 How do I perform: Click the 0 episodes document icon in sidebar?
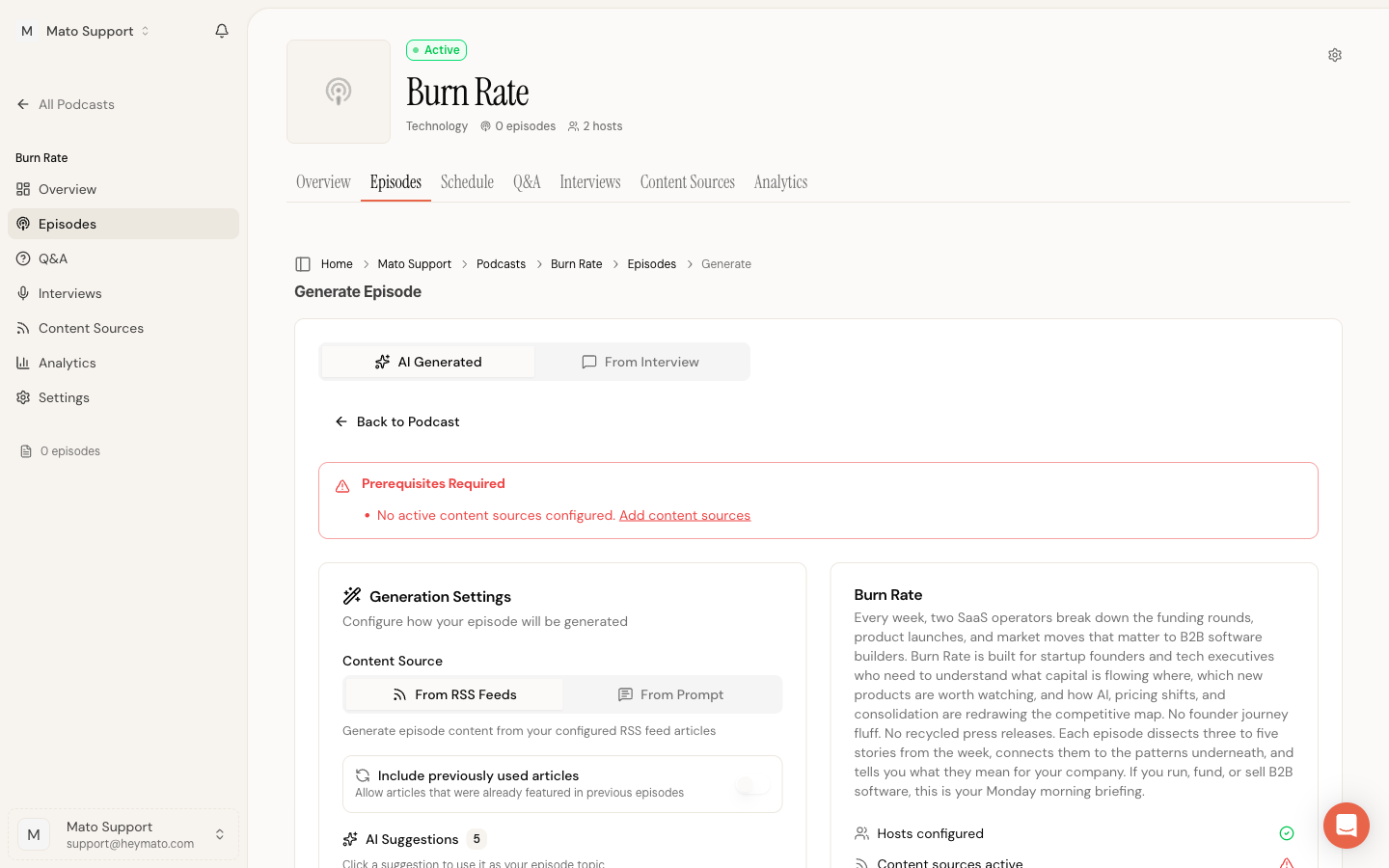coord(26,451)
